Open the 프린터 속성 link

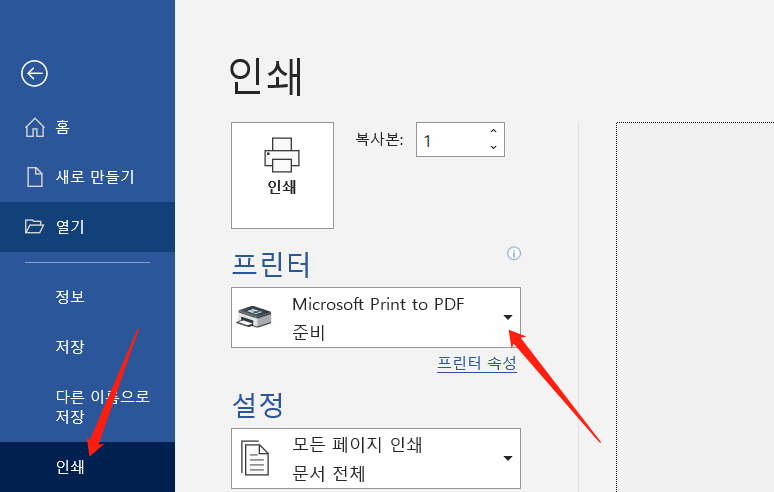tap(476, 364)
